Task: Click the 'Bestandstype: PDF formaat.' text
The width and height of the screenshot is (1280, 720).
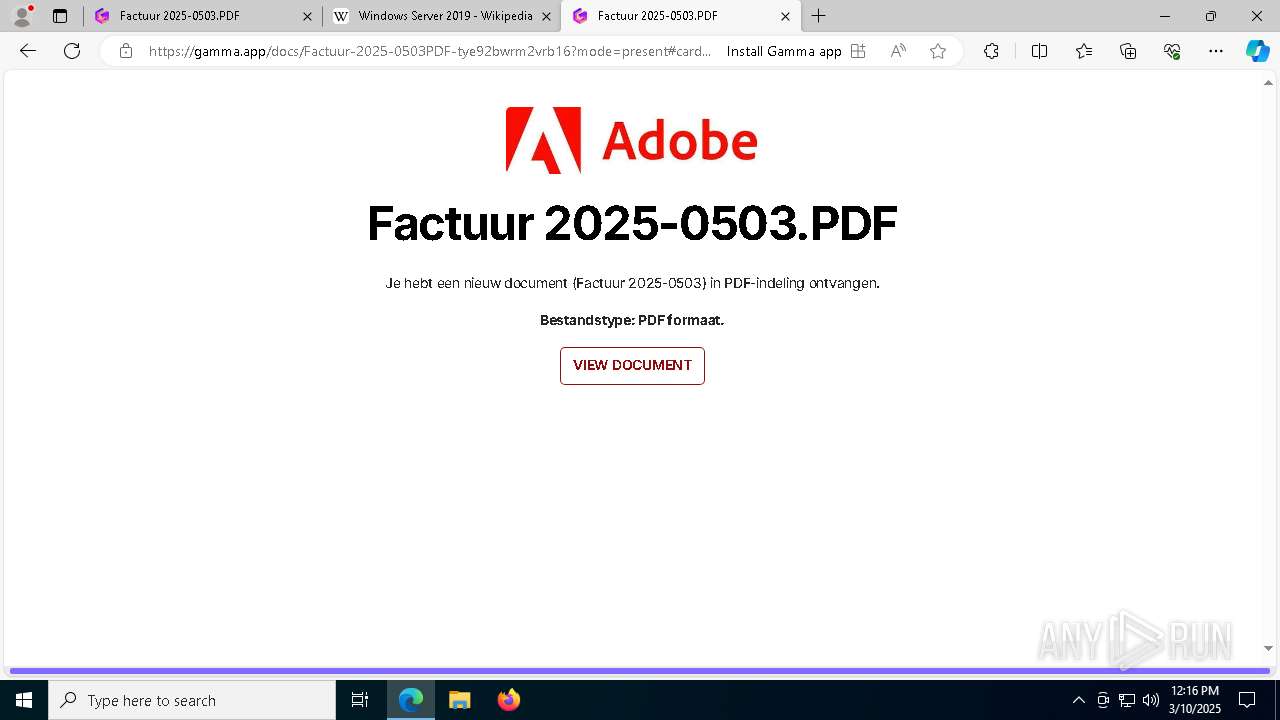Action: (632, 320)
